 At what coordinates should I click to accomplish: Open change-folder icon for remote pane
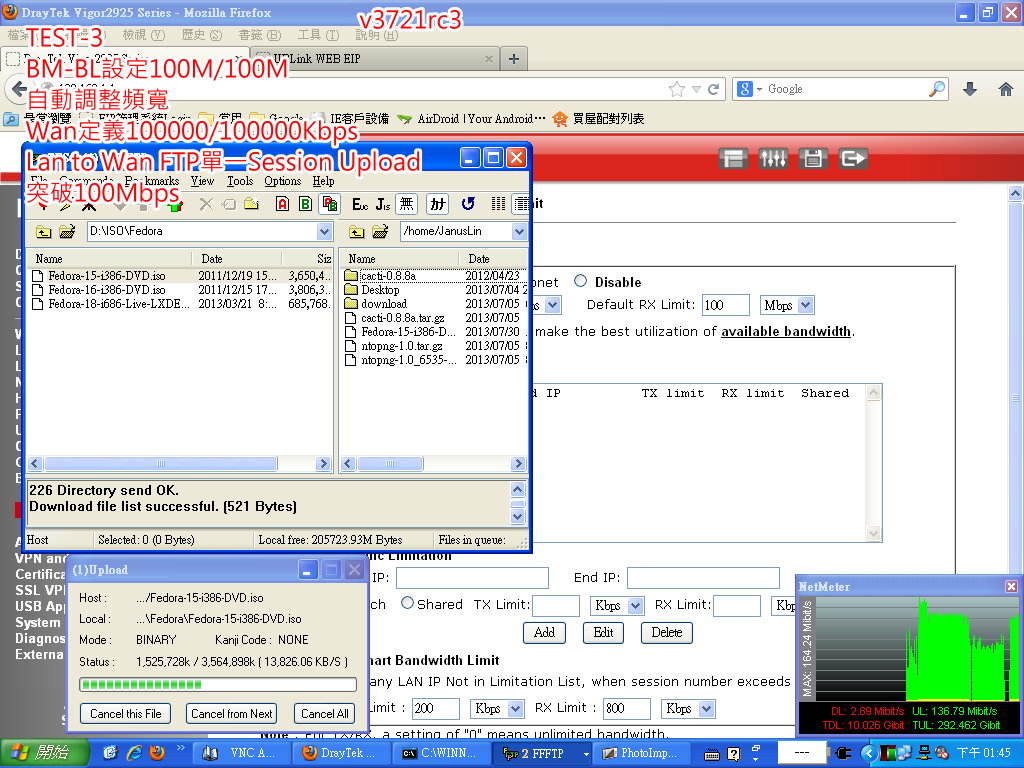coord(380,231)
